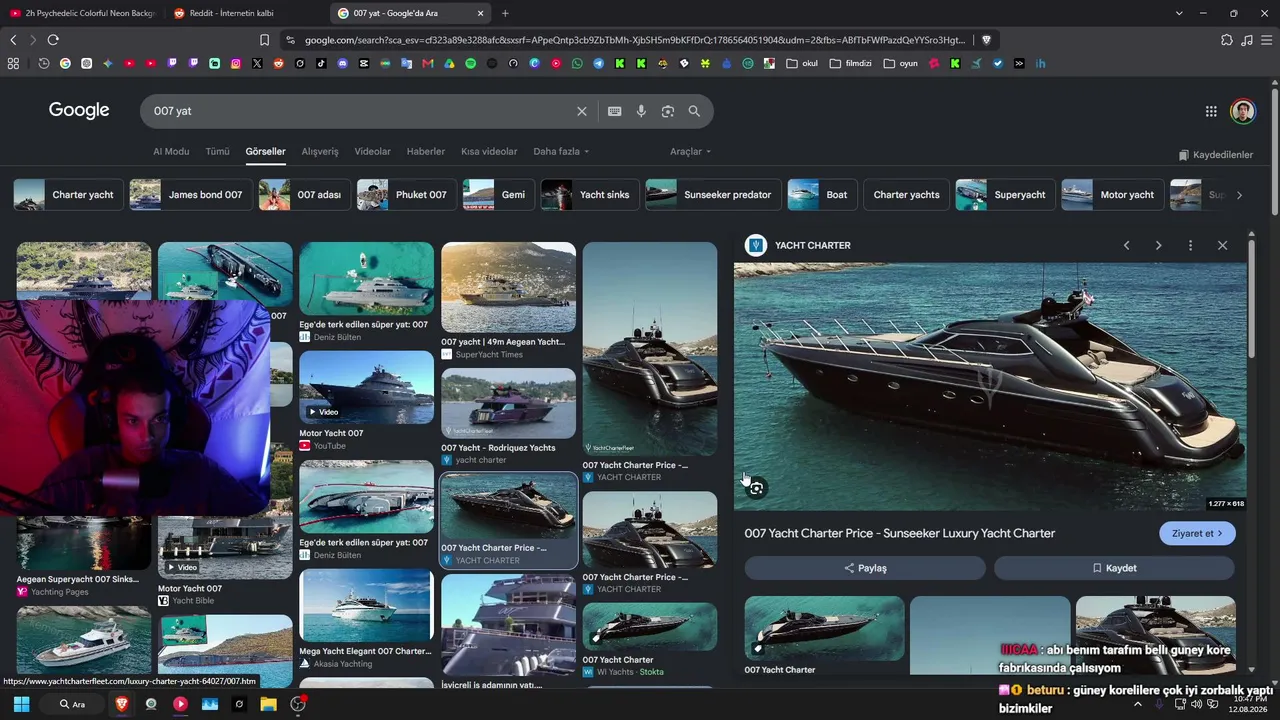Open the Instagram bookmark icon
This screenshot has height=720, width=1280.
pyautogui.click(x=236, y=63)
